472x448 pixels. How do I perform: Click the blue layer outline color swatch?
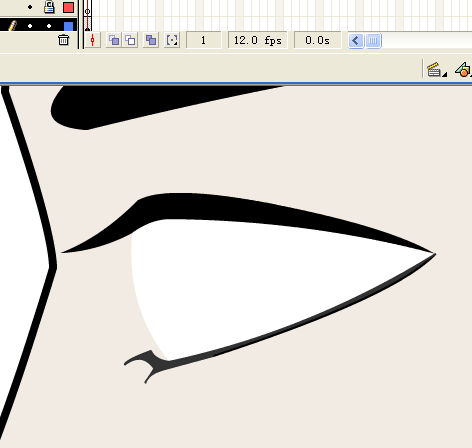pos(68,26)
